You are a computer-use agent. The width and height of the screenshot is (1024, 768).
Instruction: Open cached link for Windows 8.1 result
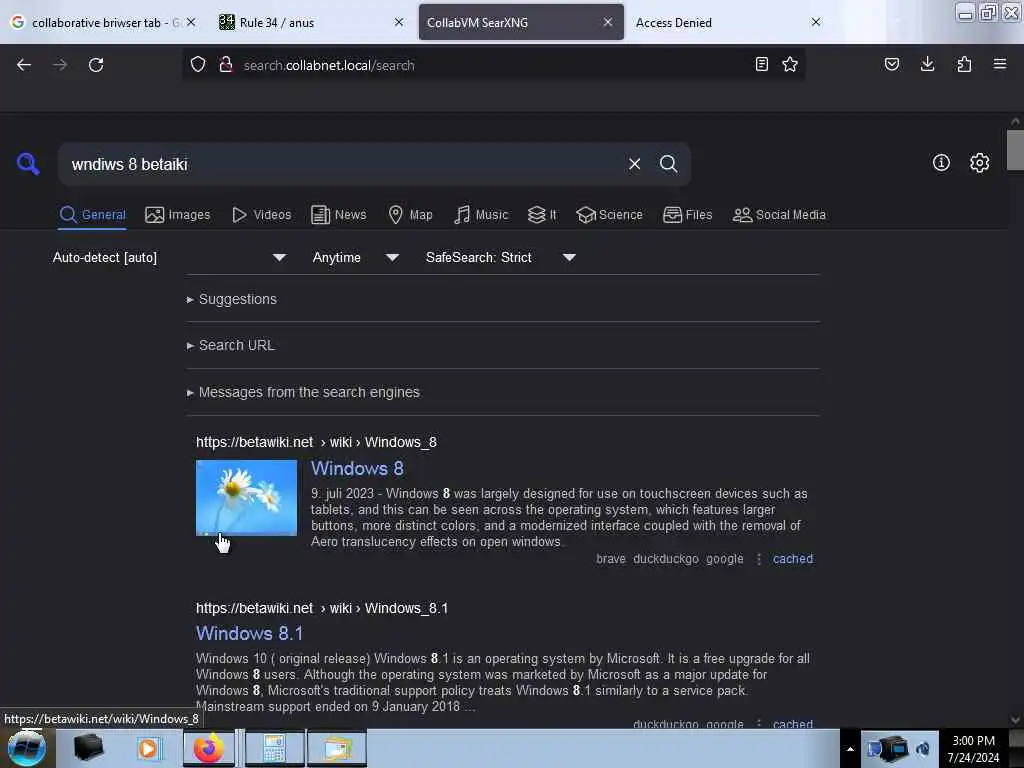tap(793, 724)
